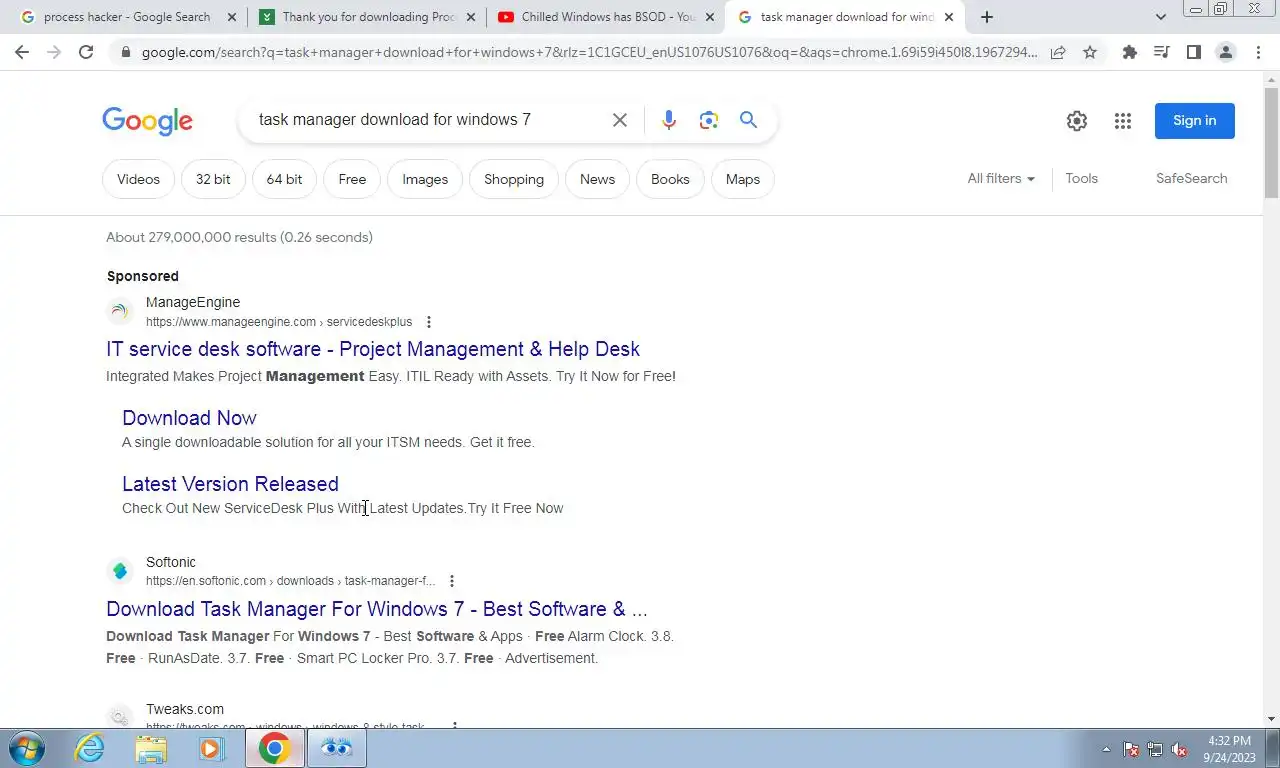
Task: Click the taskbar clock showing 4:32 PM
Action: [1229, 749]
